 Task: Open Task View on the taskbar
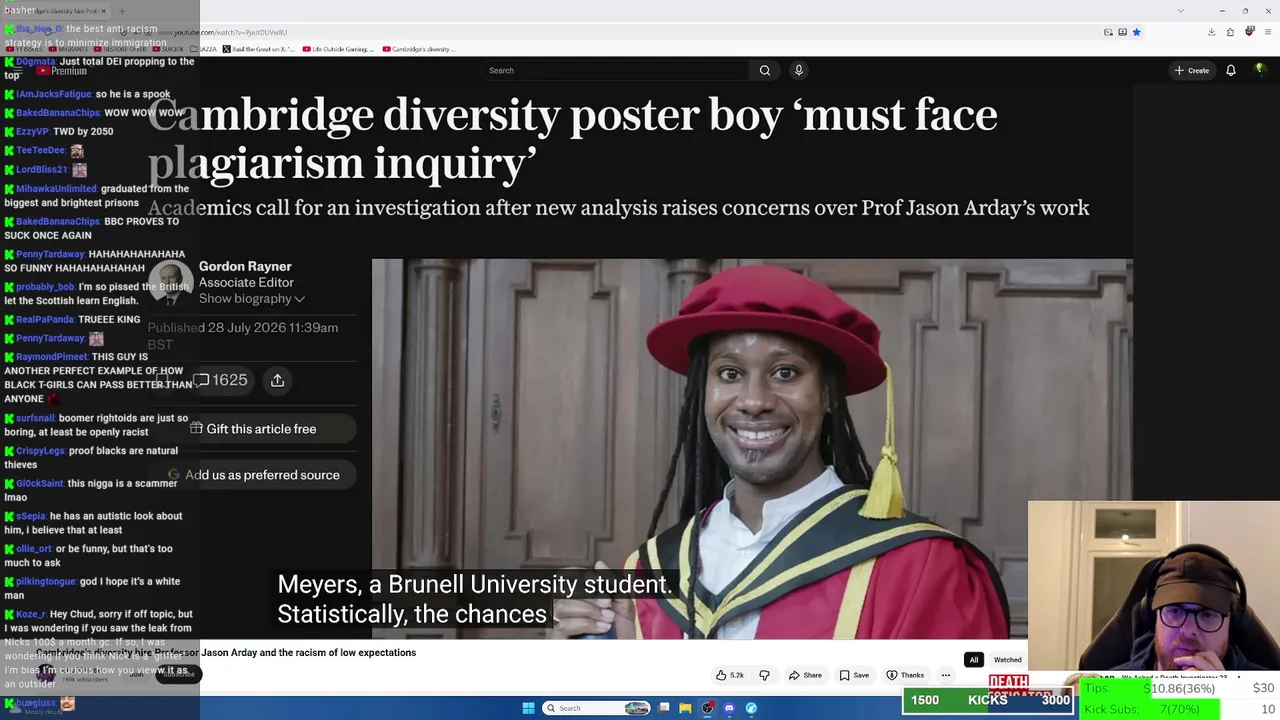(664, 708)
